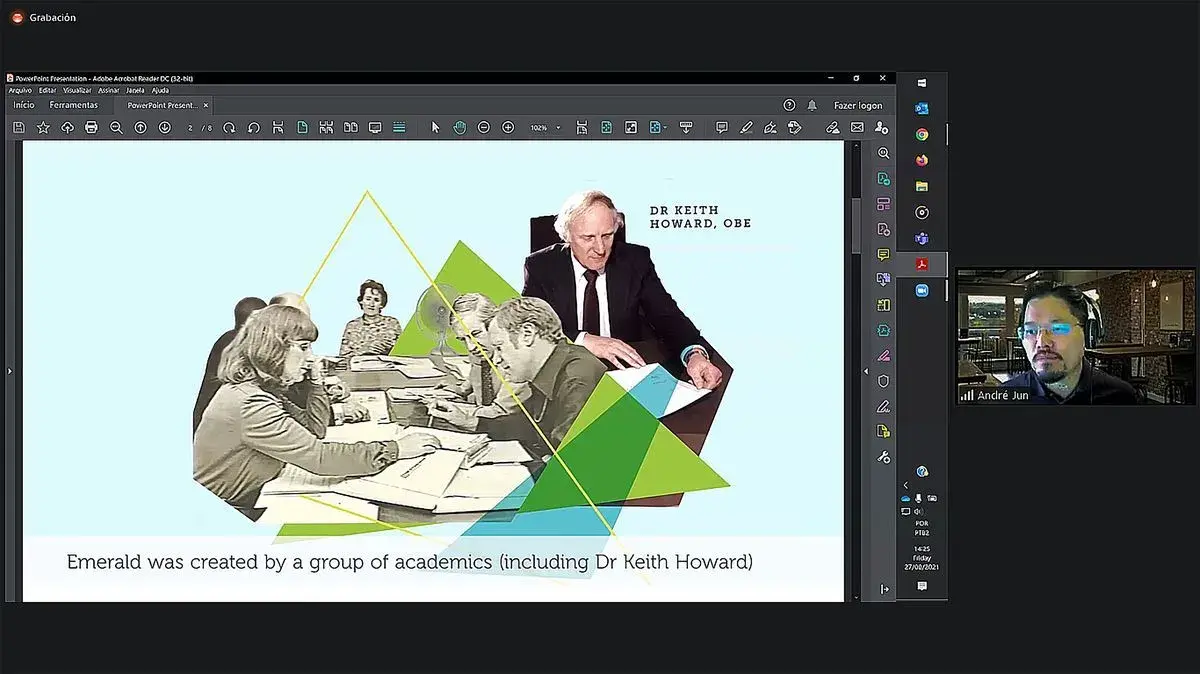Viewport: 1200px width, 674px height.
Task: Open the zoom percentage dropdown
Action: (558, 128)
